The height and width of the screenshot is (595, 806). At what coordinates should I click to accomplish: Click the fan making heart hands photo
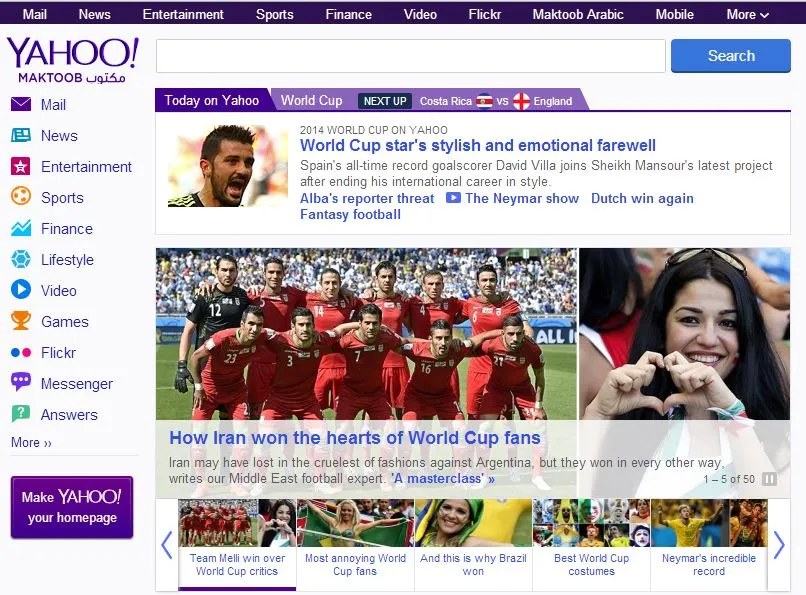(685, 334)
